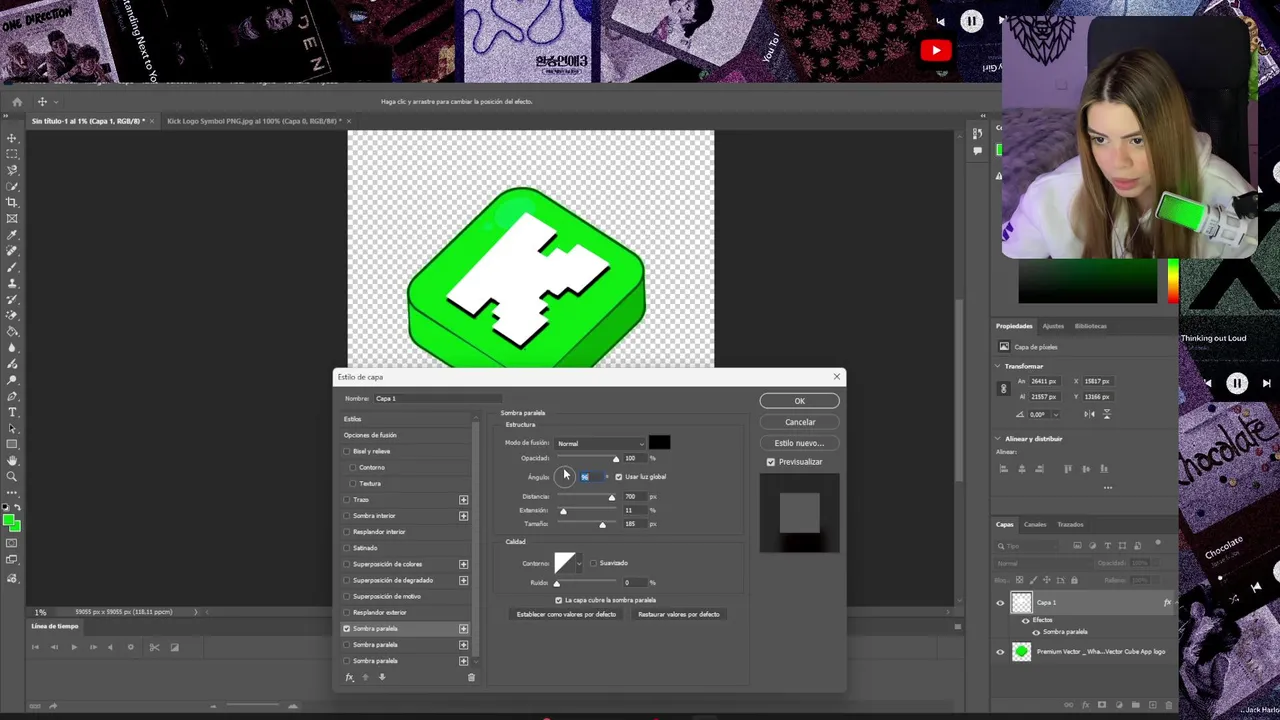This screenshot has width=1280, height=720.
Task: Click Estilo nuevo button
Action: [799, 443]
